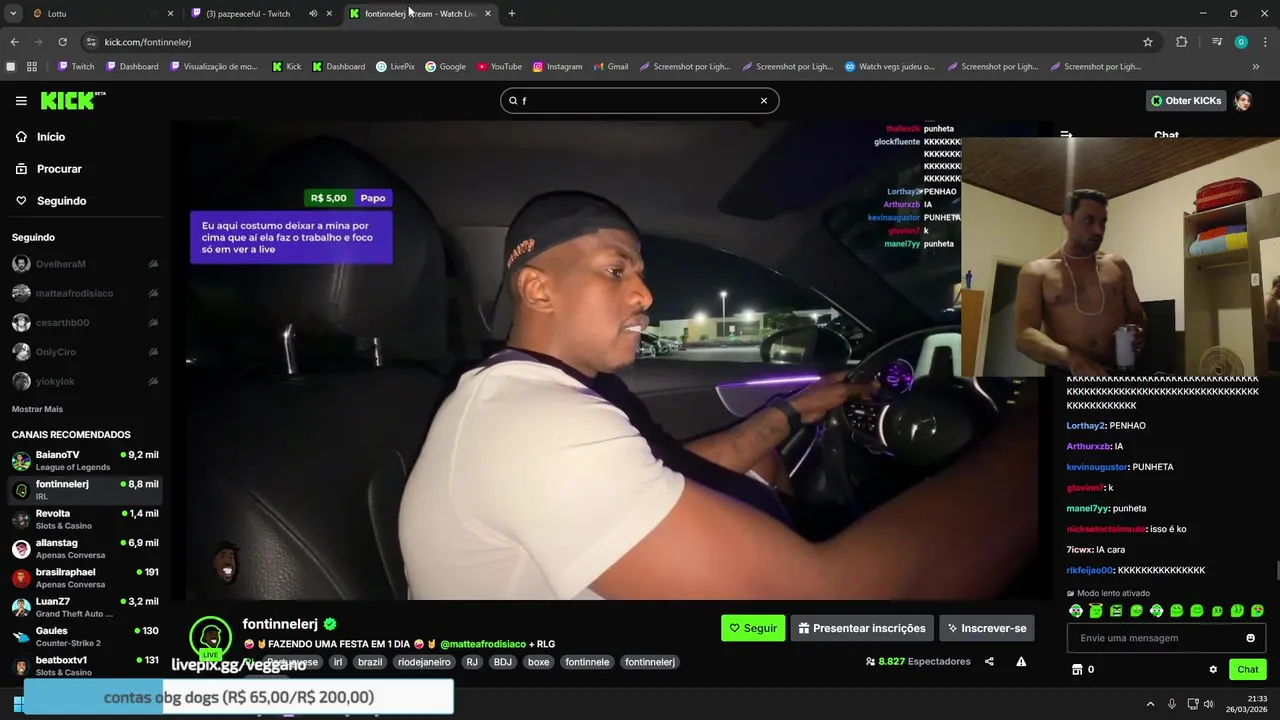This screenshot has width=1280, height=720.
Task: Click the brazil tag
Action: (x=370, y=662)
